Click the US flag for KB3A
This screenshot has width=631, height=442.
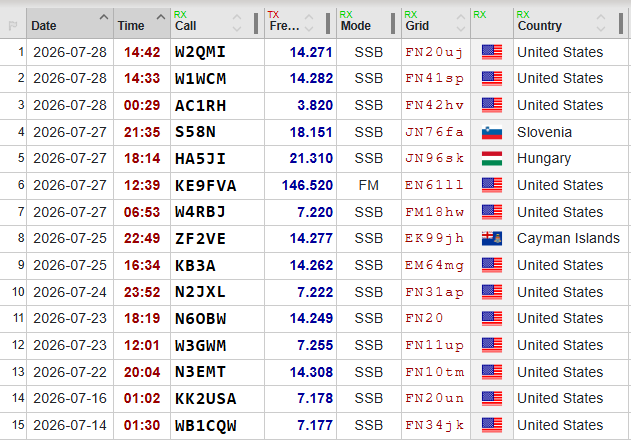pos(492,265)
